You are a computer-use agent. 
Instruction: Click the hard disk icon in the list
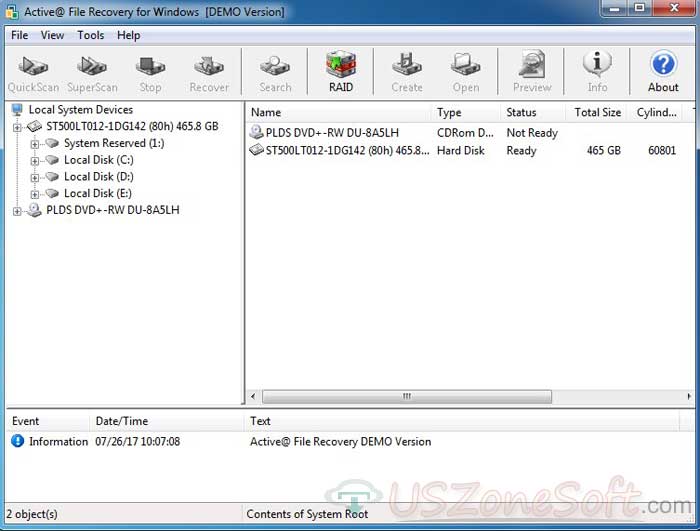(256, 150)
